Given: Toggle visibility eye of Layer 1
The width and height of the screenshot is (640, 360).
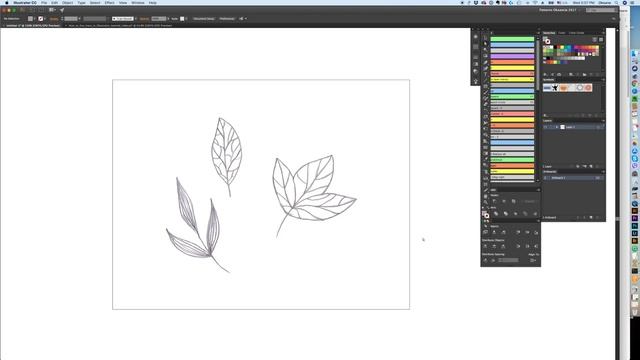Looking at the screenshot, I should [x=545, y=127].
